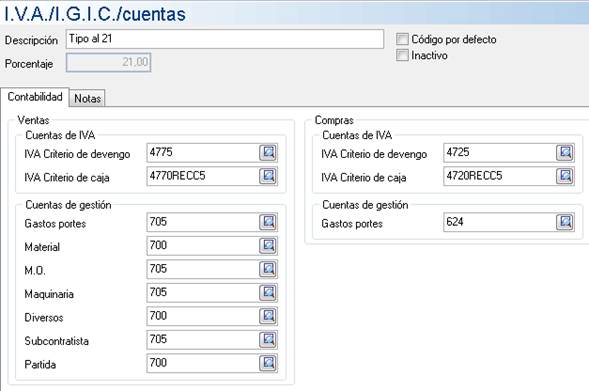Screen dimensions: 589x391
Task: Open account search for Partida
Action: point(268,363)
